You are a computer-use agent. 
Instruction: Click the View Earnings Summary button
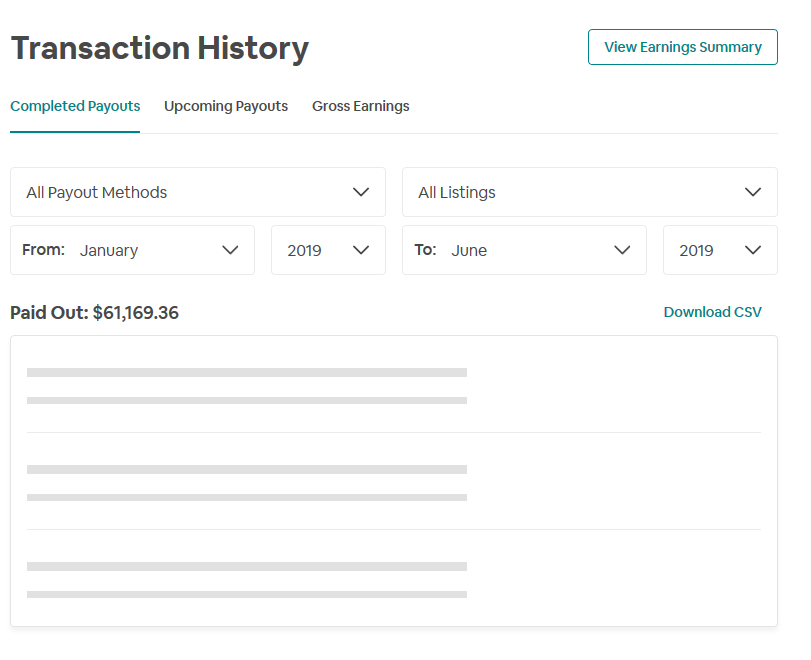pos(683,47)
